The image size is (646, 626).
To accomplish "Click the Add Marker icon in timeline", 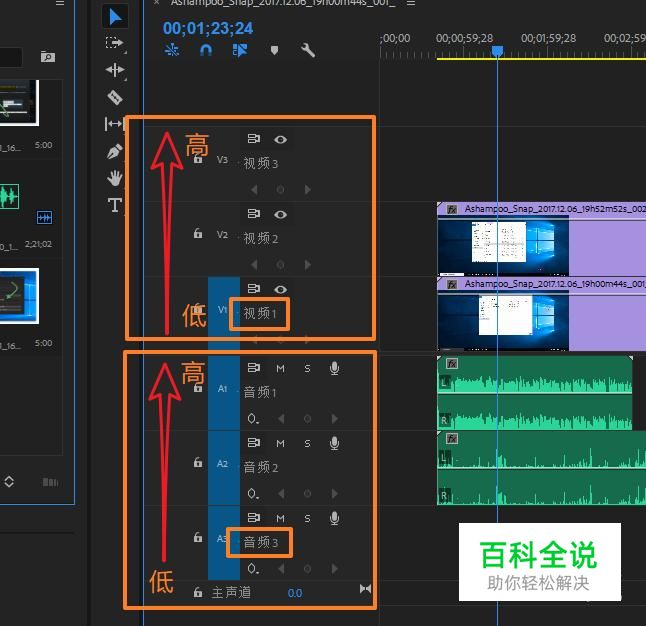I will (274, 50).
